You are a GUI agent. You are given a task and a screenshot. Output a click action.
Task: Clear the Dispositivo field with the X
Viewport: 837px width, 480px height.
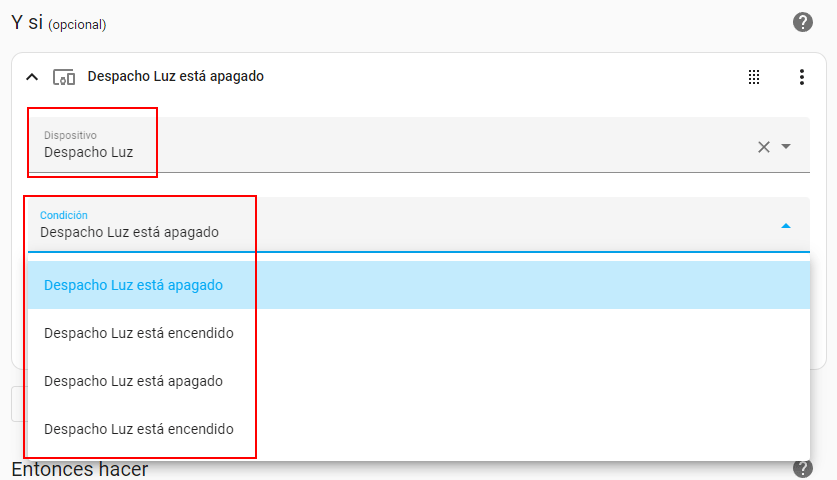click(x=764, y=147)
